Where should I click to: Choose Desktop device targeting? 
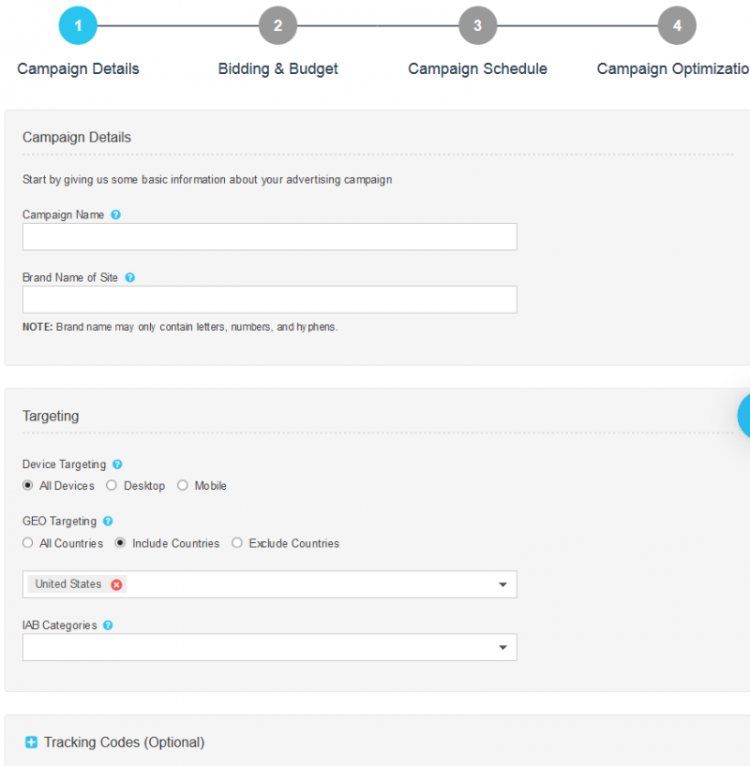[111, 485]
